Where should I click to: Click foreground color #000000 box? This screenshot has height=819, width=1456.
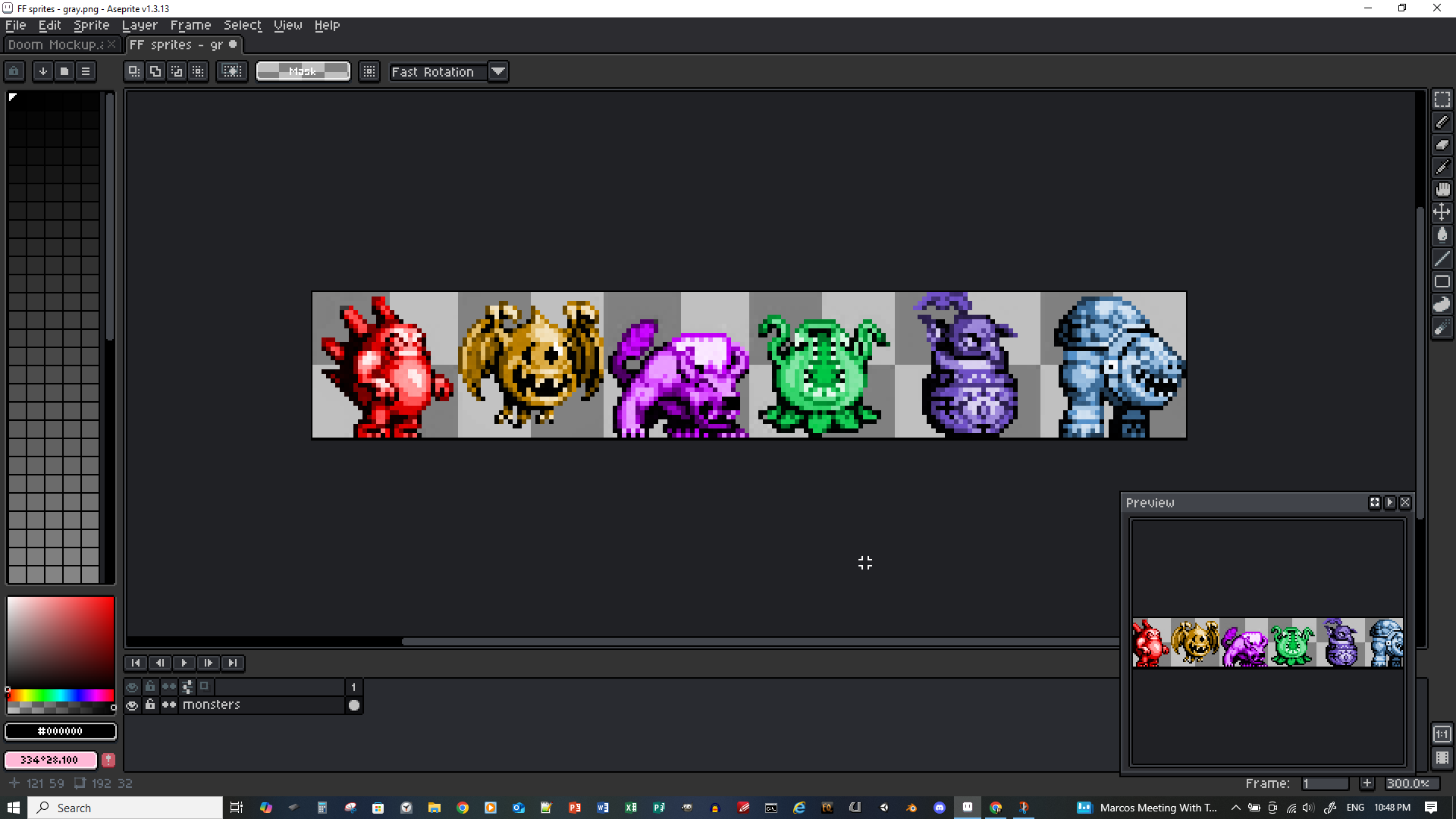pyautogui.click(x=61, y=731)
